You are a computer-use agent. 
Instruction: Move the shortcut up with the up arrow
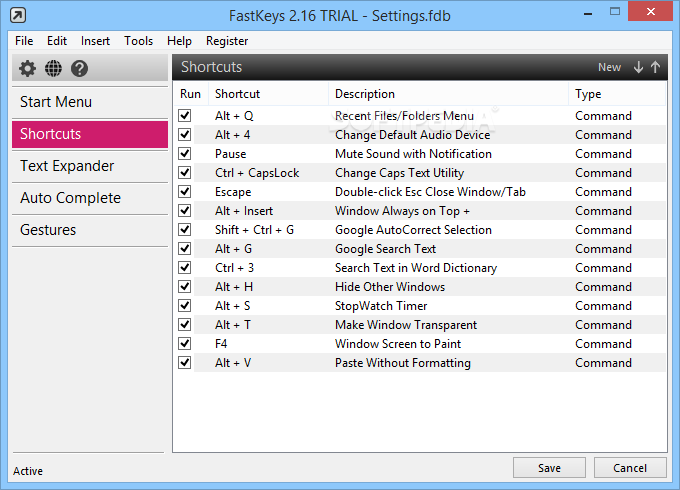click(655, 67)
